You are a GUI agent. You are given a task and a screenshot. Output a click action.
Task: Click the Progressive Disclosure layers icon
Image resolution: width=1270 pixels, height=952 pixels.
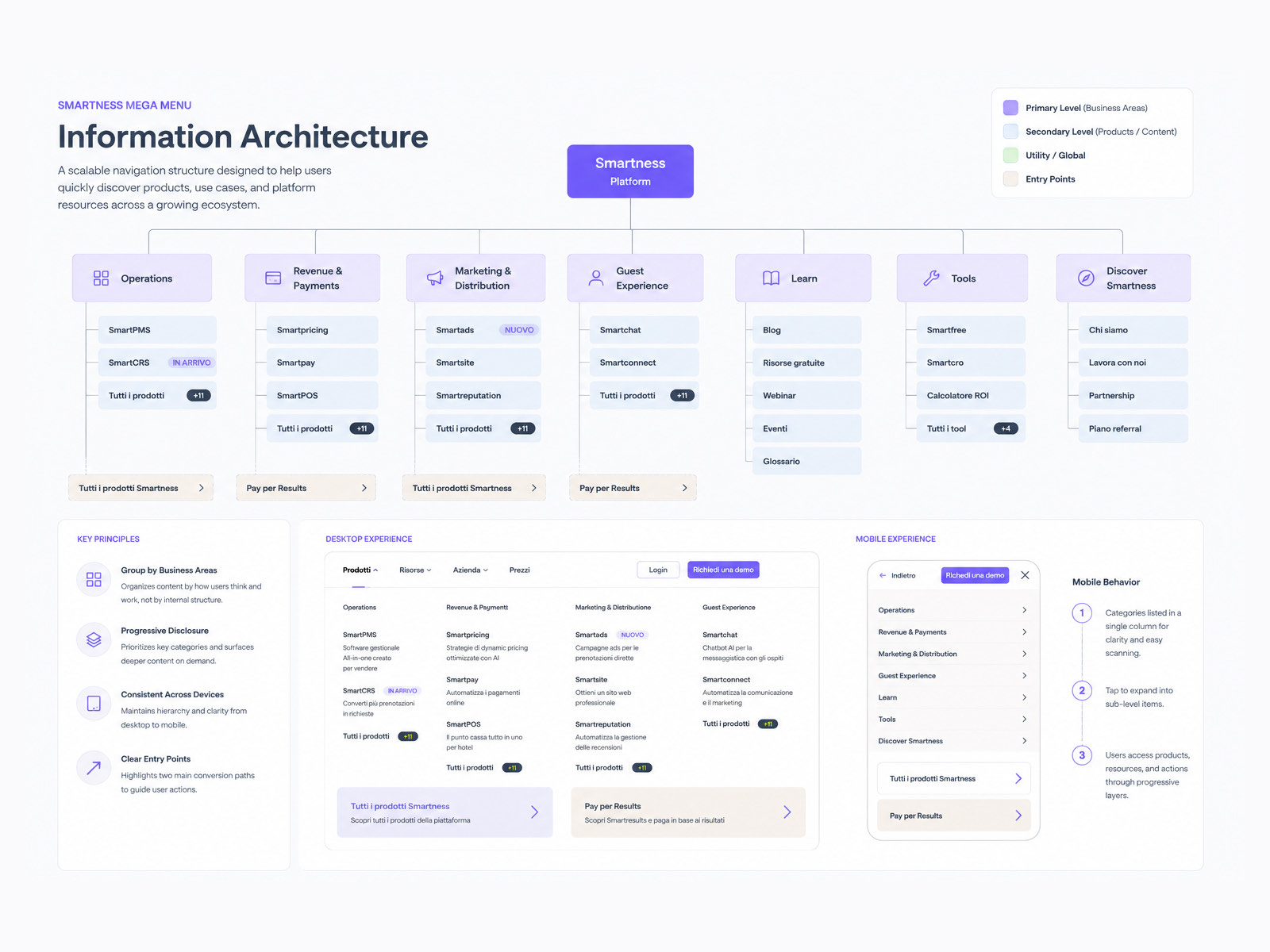(x=94, y=639)
